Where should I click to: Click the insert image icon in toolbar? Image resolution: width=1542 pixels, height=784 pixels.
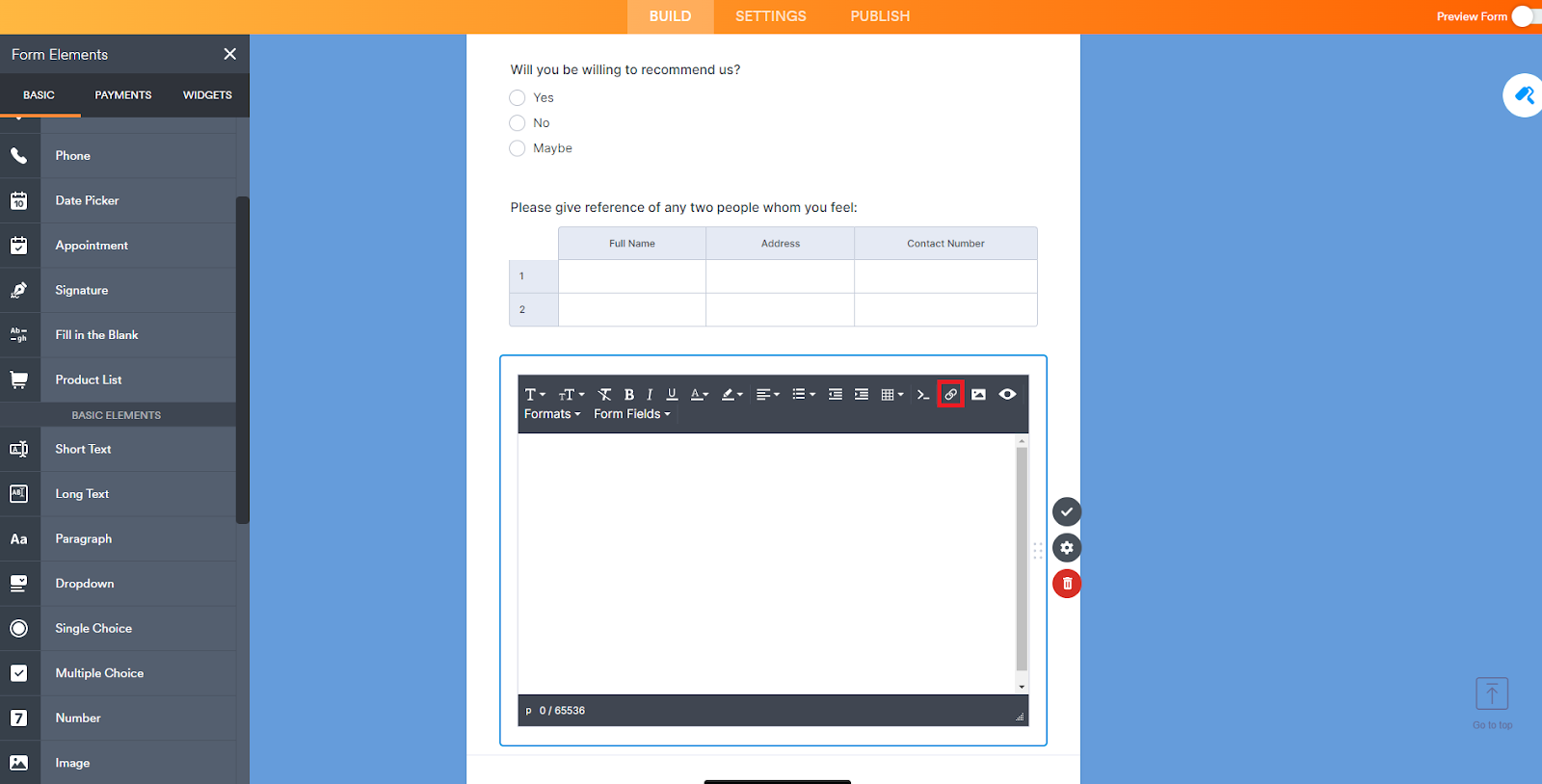point(978,394)
